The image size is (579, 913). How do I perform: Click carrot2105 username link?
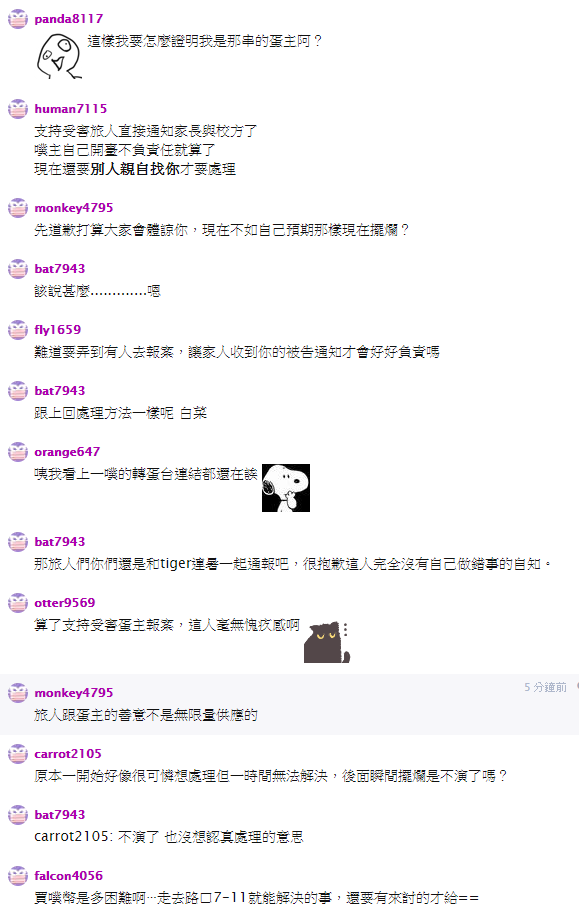click(x=68, y=753)
